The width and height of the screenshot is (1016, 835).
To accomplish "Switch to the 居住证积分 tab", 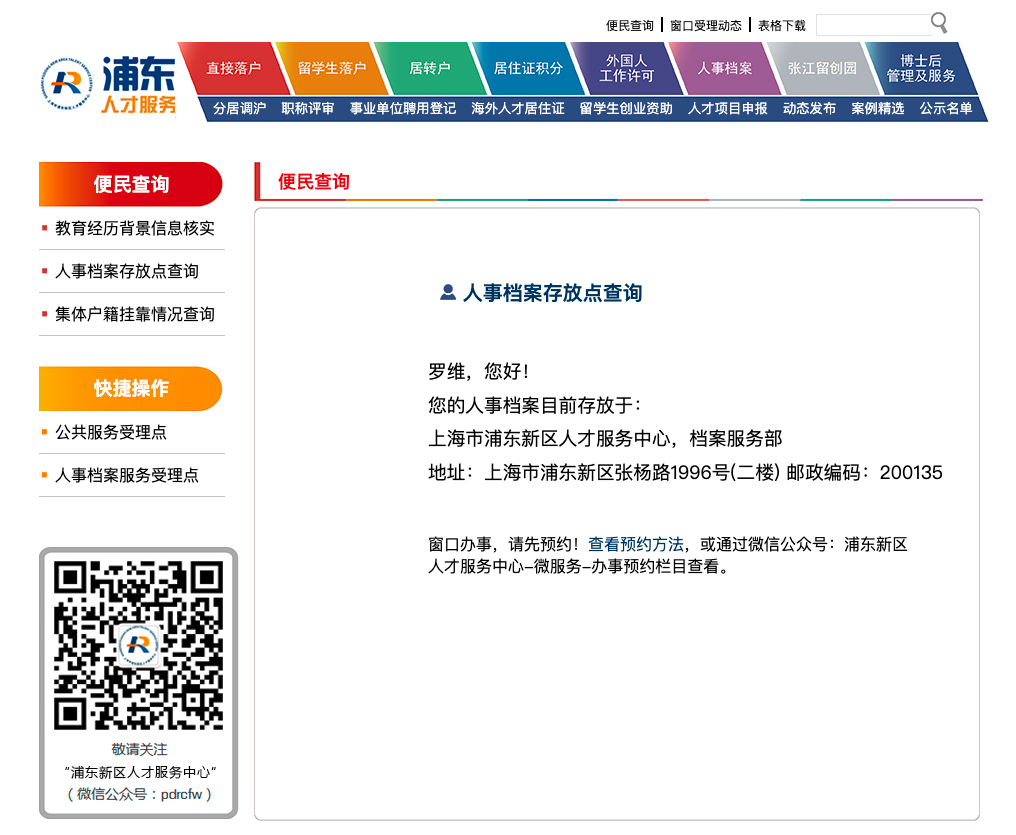I will 527,68.
